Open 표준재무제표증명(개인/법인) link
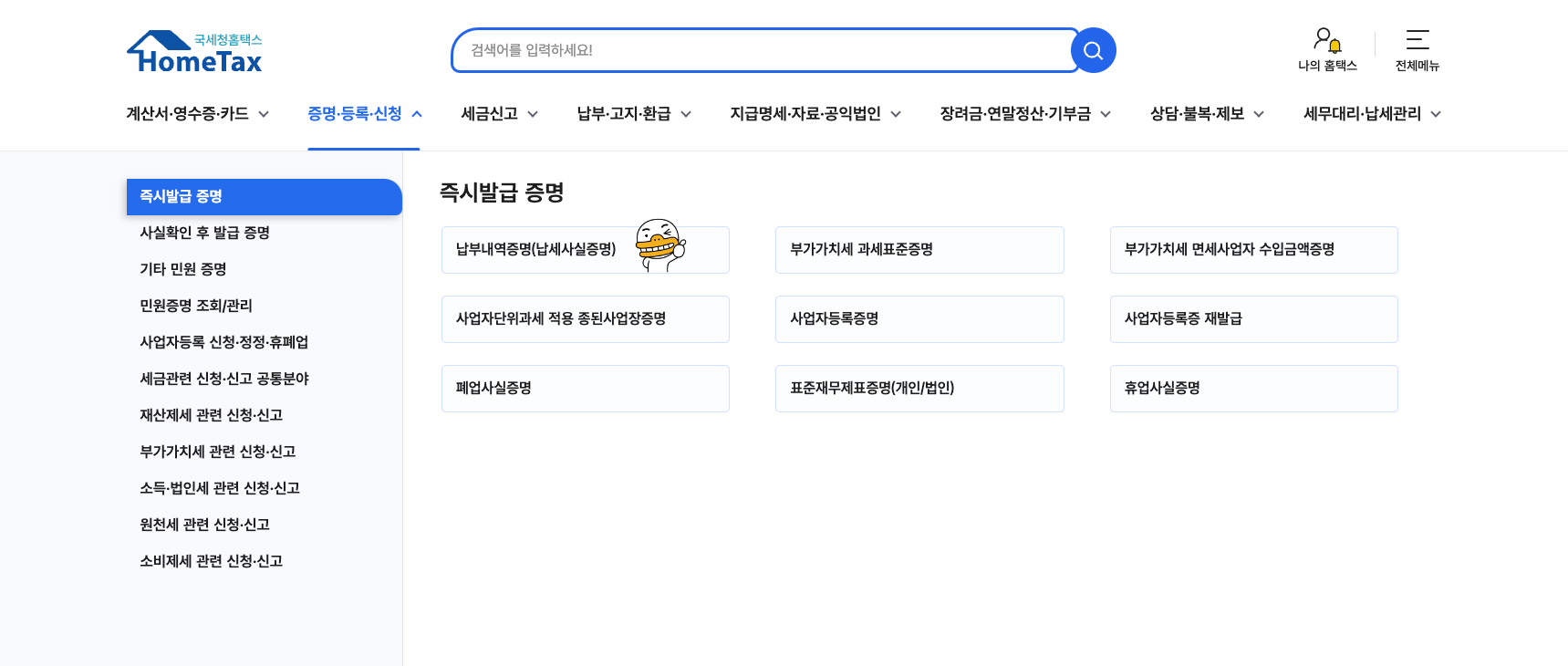The height and width of the screenshot is (666, 1568). click(x=919, y=389)
